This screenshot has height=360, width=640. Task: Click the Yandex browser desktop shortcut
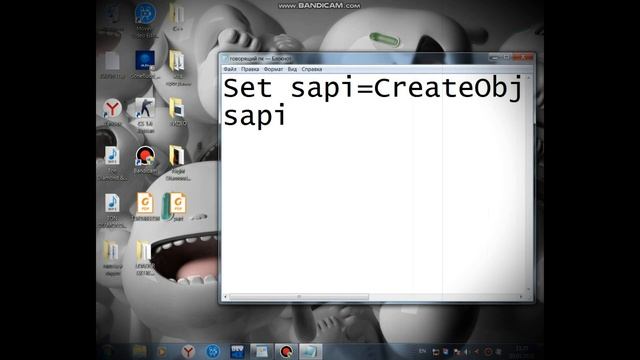point(112,109)
